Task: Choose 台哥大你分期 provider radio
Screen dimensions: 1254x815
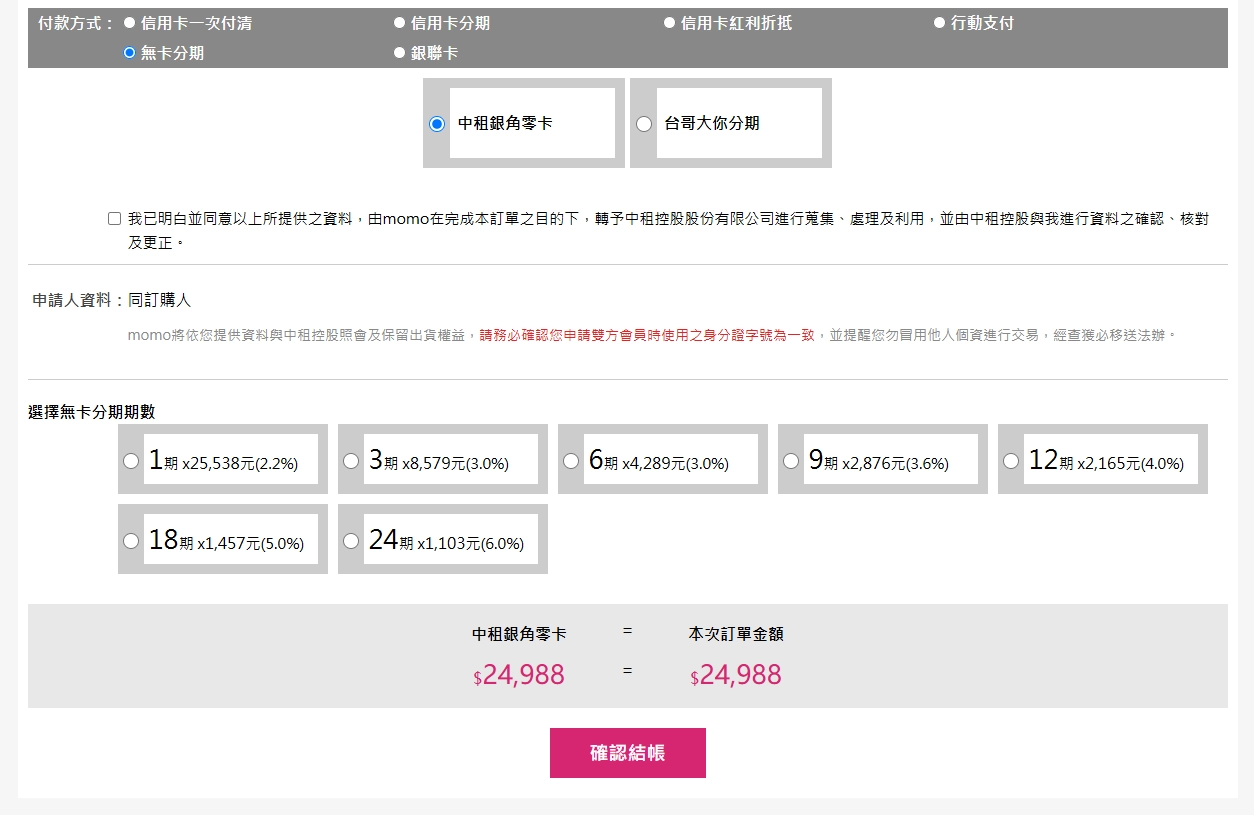Action: 644,124
